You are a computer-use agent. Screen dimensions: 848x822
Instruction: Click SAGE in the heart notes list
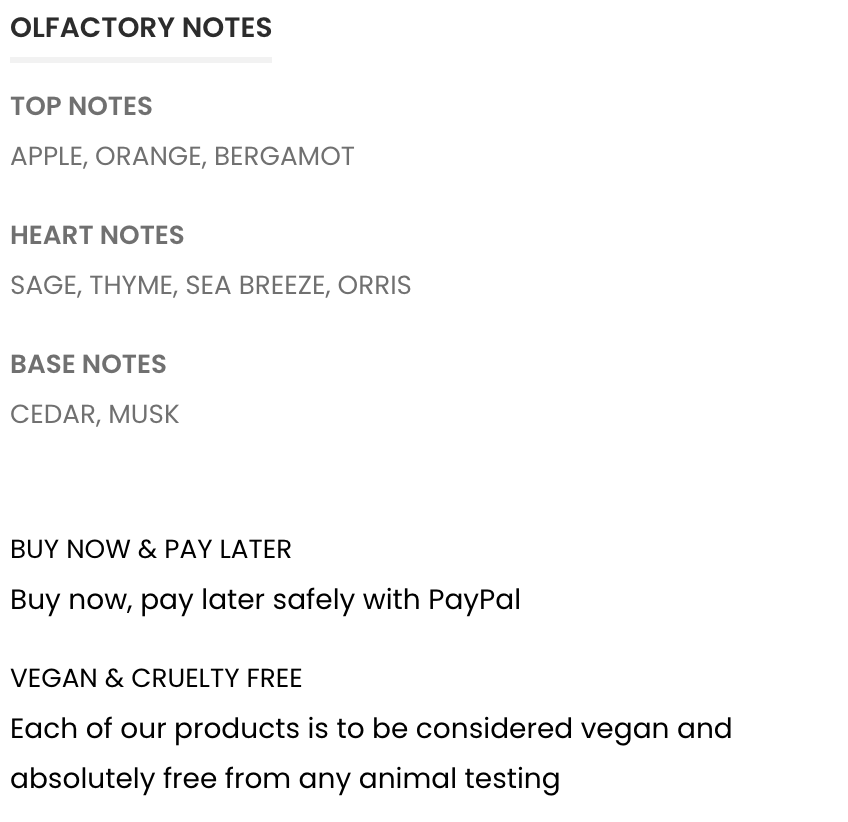coord(43,285)
